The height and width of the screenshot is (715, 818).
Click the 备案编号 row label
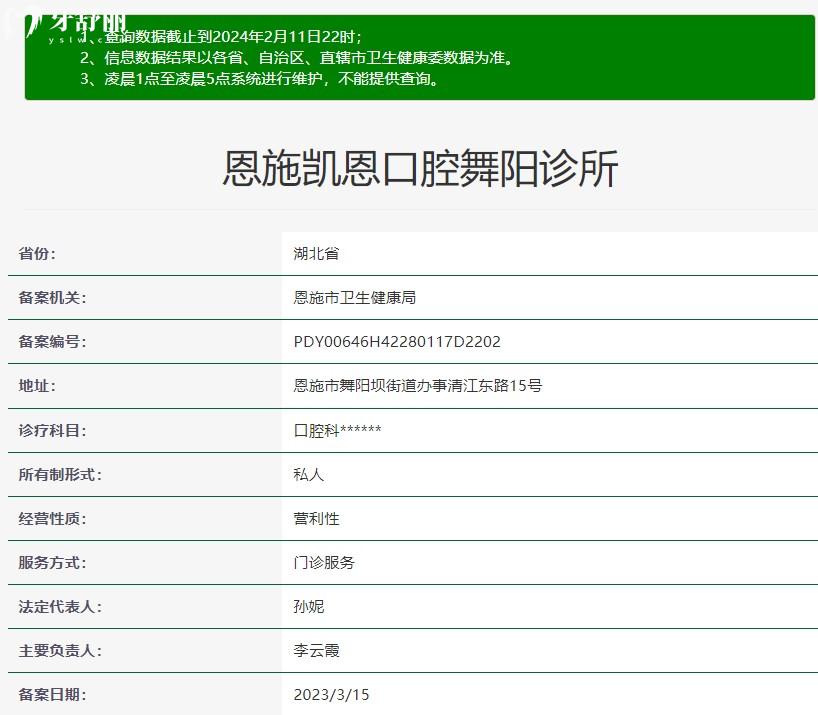click(52, 342)
